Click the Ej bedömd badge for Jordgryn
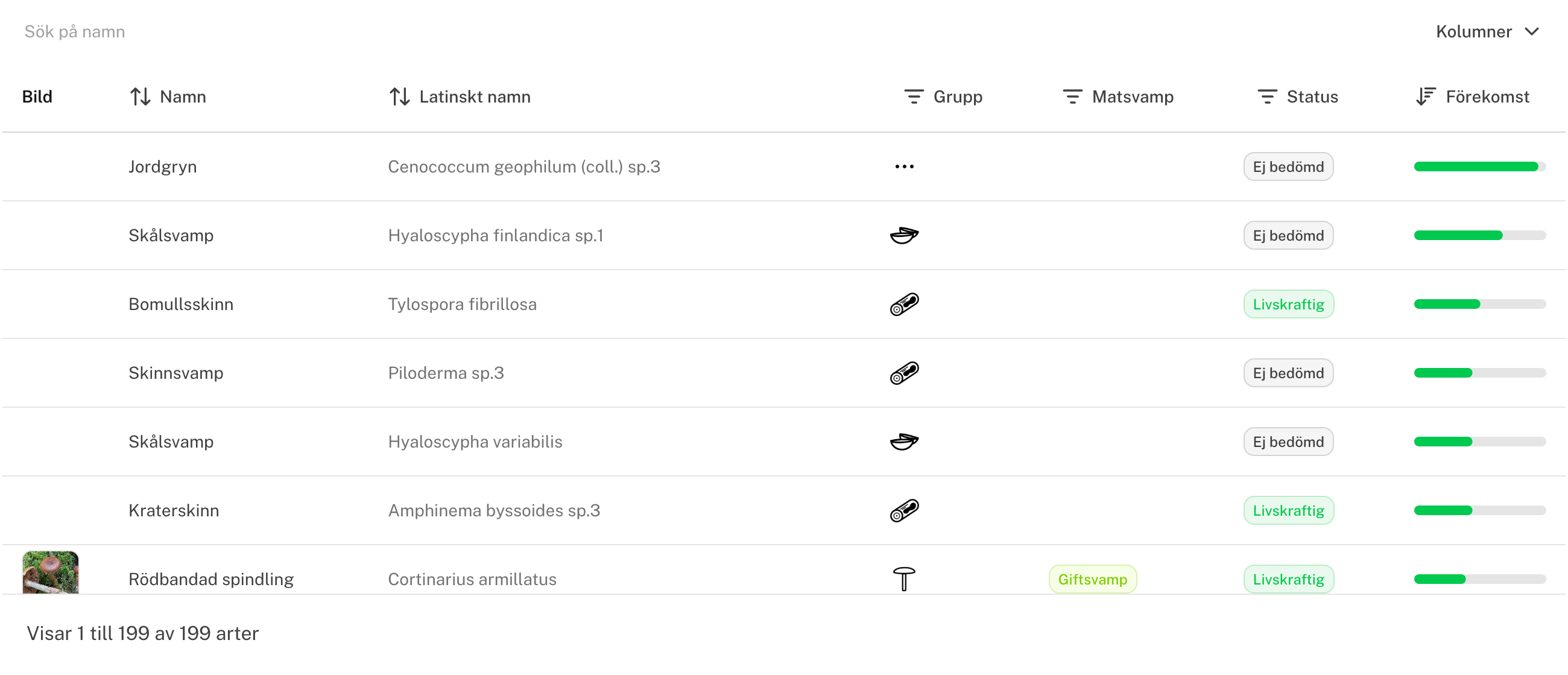This screenshot has height=675, width=1568. tap(1289, 166)
